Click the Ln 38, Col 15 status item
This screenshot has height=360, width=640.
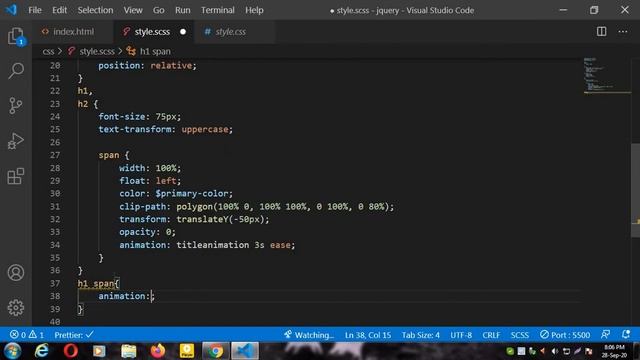[368, 335]
